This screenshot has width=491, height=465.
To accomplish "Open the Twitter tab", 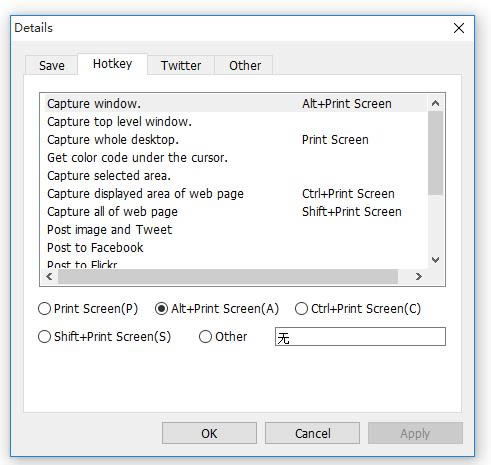I will coord(181,65).
